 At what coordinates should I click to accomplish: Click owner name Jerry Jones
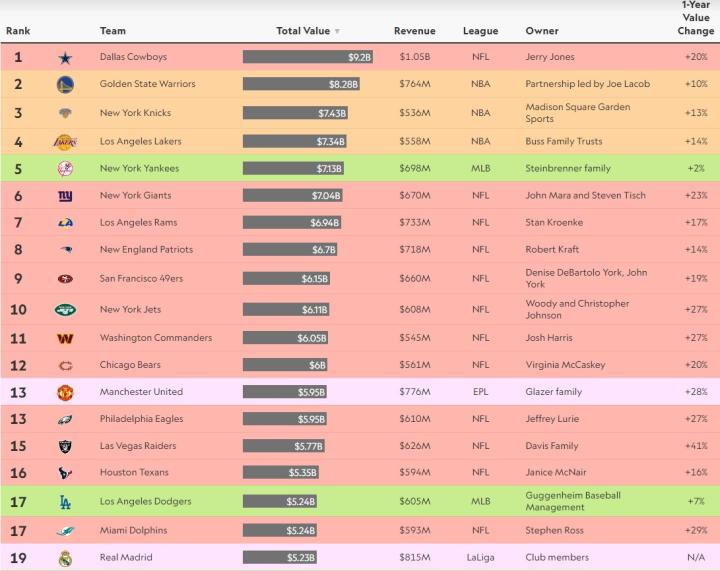pyautogui.click(x=551, y=58)
